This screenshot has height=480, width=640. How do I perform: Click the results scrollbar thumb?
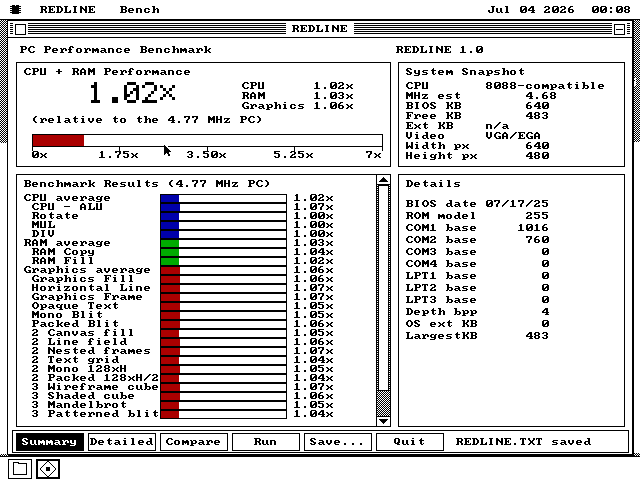click(383, 288)
